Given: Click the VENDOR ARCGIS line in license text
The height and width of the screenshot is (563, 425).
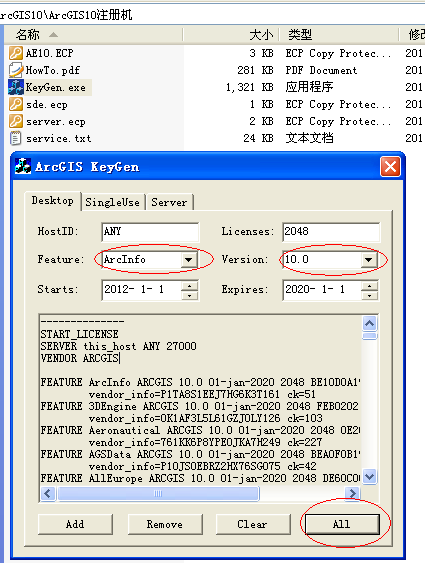Looking at the screenshot, I should (79, 358).
